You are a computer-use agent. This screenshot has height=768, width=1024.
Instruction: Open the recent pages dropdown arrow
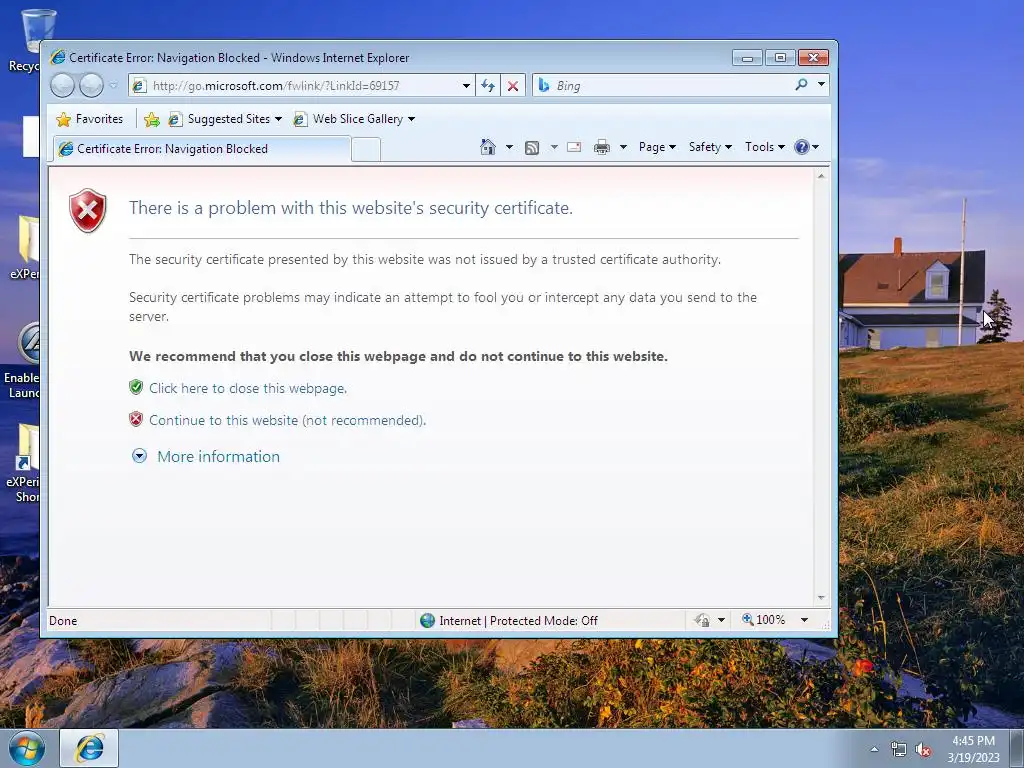coord(113,86)
